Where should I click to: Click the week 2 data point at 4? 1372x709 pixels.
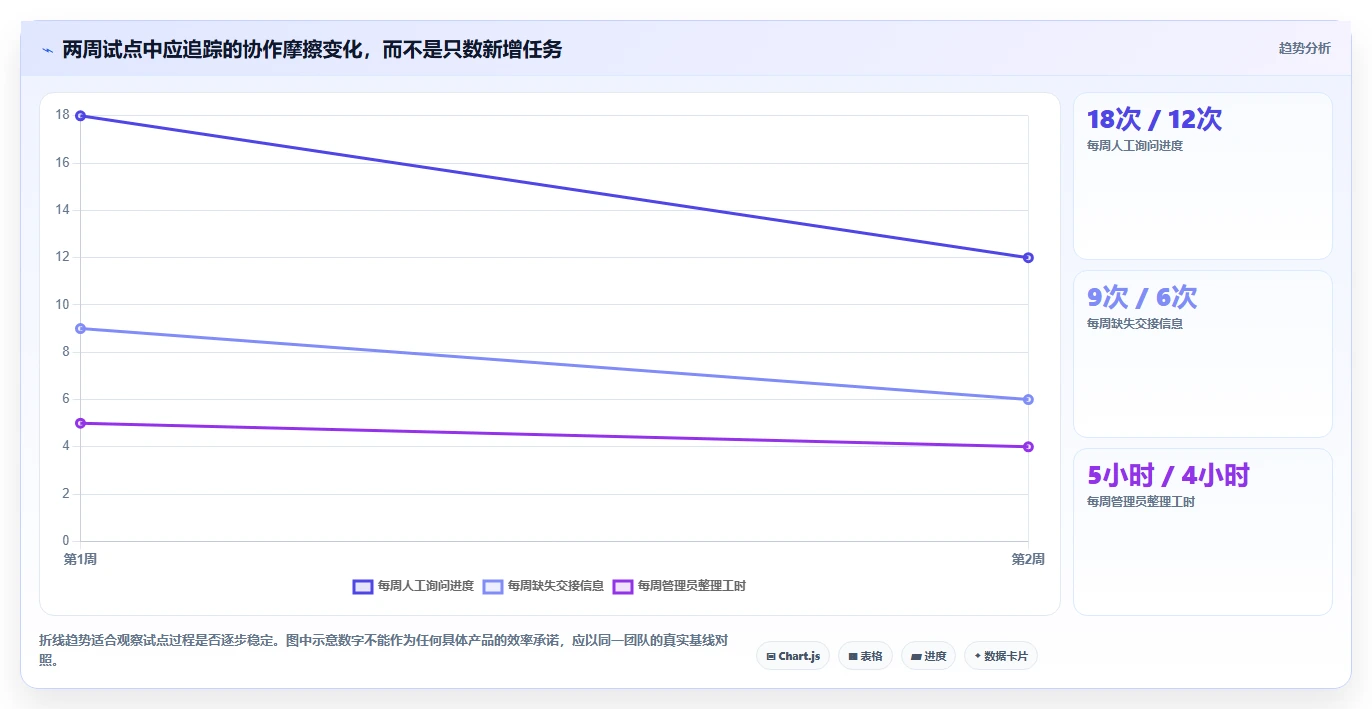(x=1028, y=447)
